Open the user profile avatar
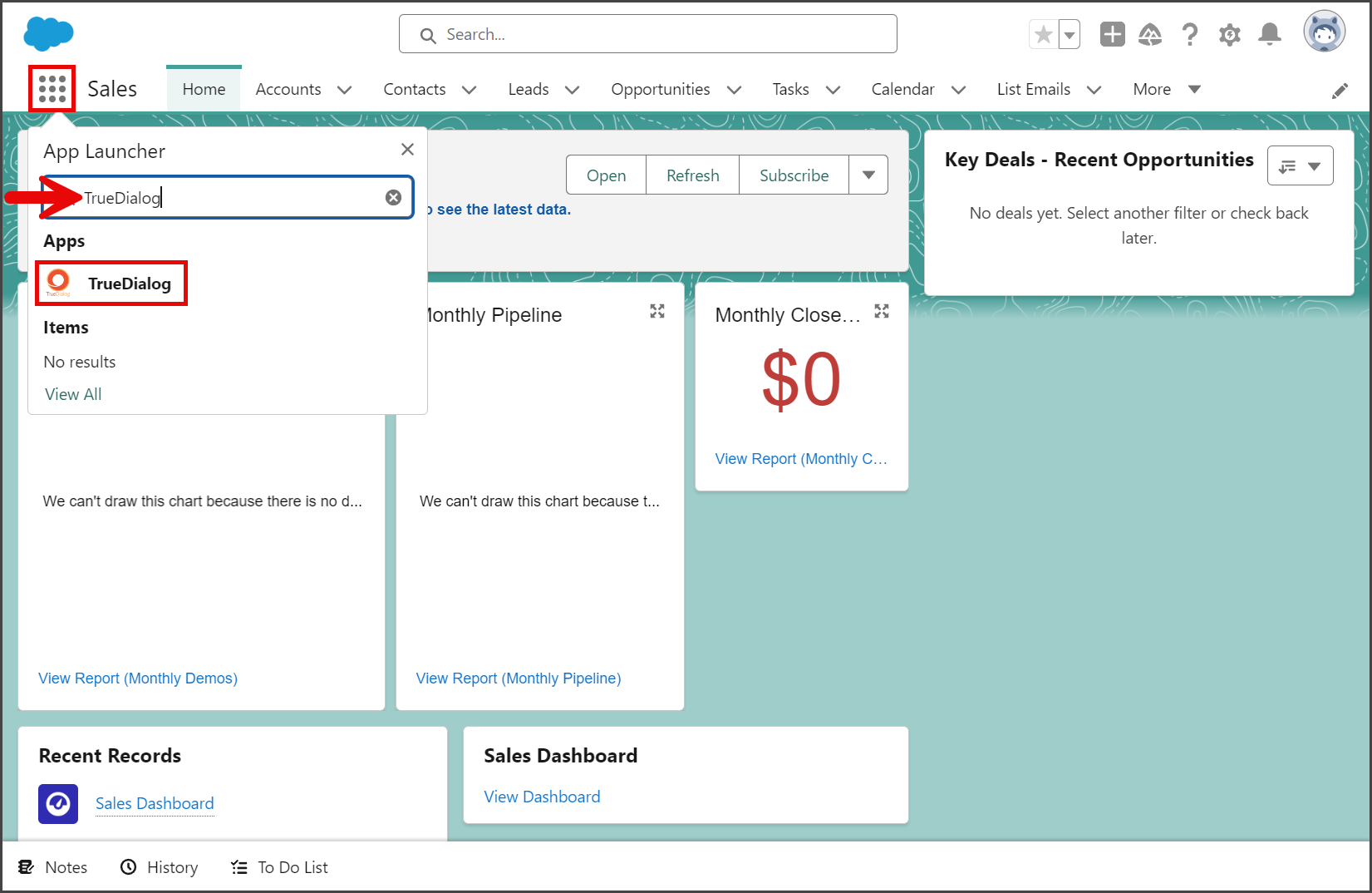 (x=1325, y=32)
